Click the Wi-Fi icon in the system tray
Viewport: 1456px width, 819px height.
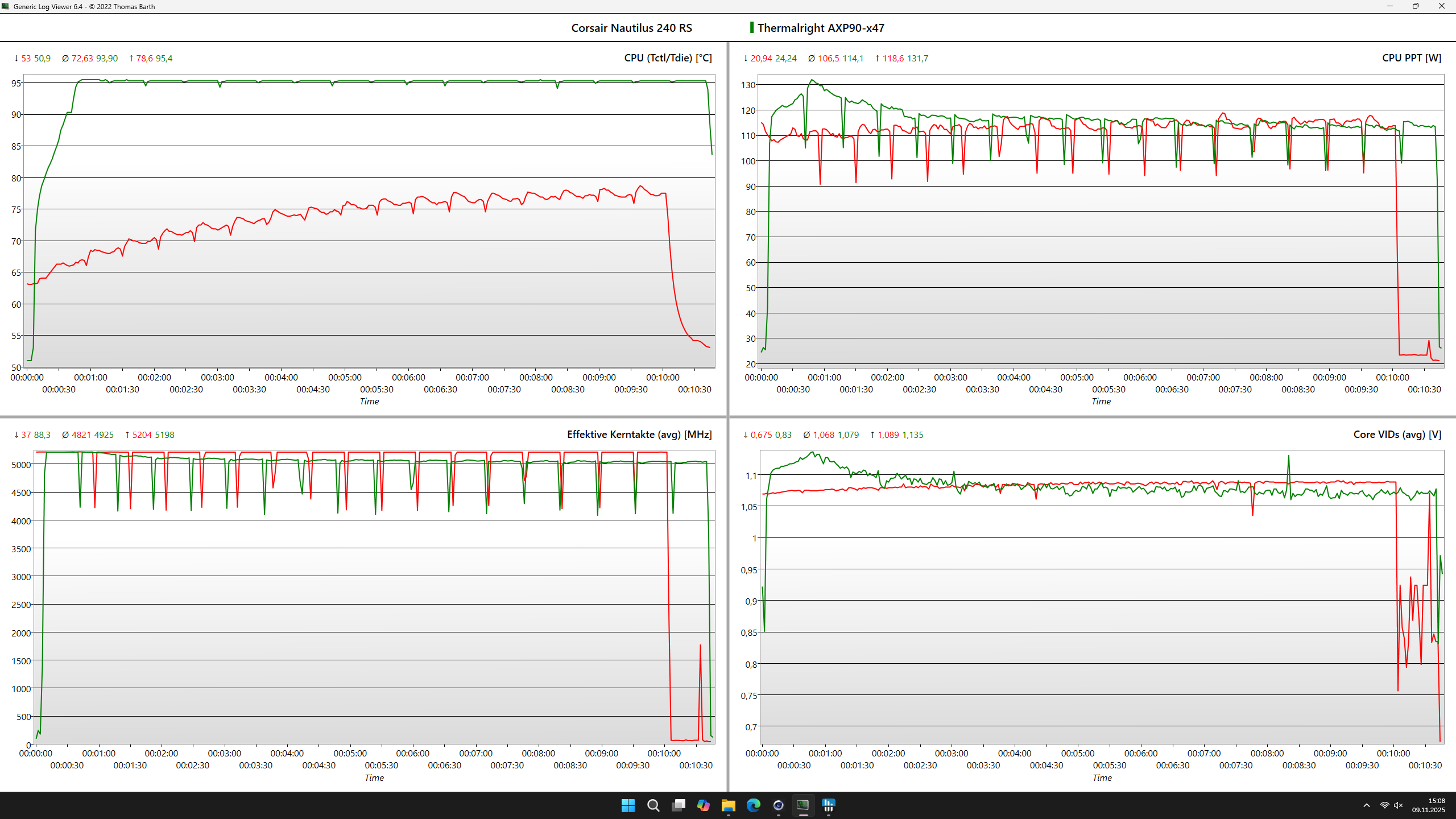tap(1384, 806)
